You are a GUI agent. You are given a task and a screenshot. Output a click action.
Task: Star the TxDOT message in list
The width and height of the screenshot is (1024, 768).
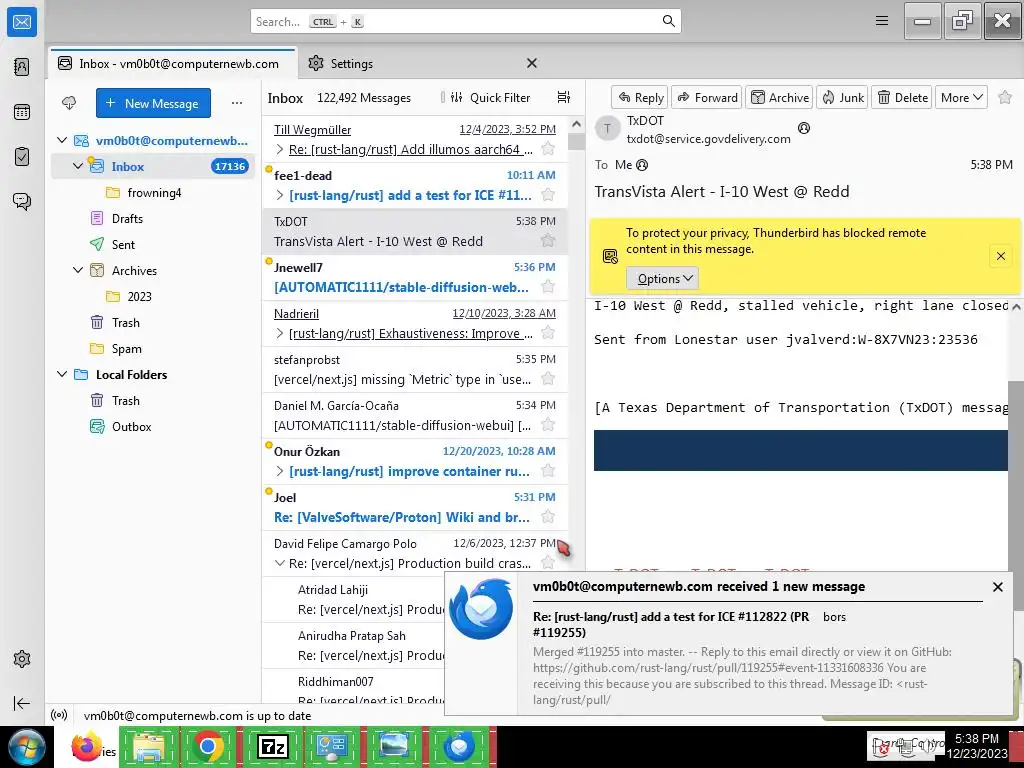coord(548,241)
